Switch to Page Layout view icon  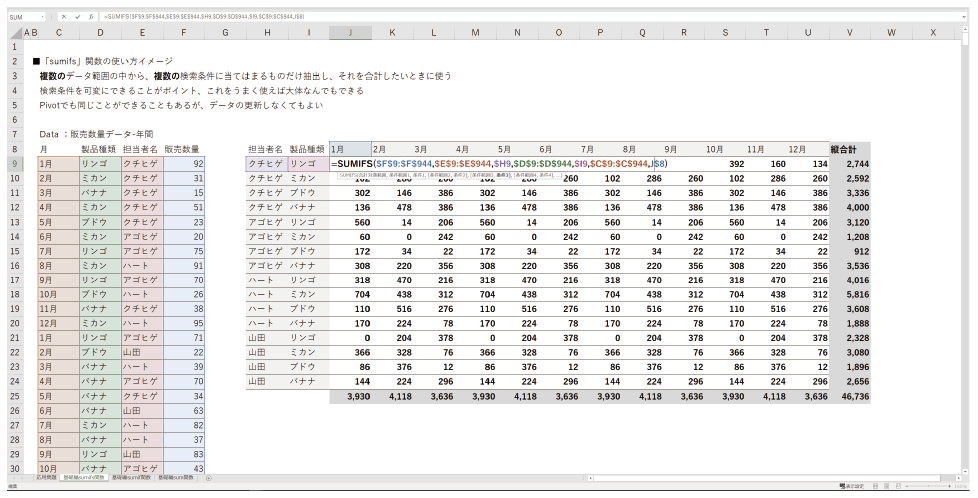(x=886, y=486)
